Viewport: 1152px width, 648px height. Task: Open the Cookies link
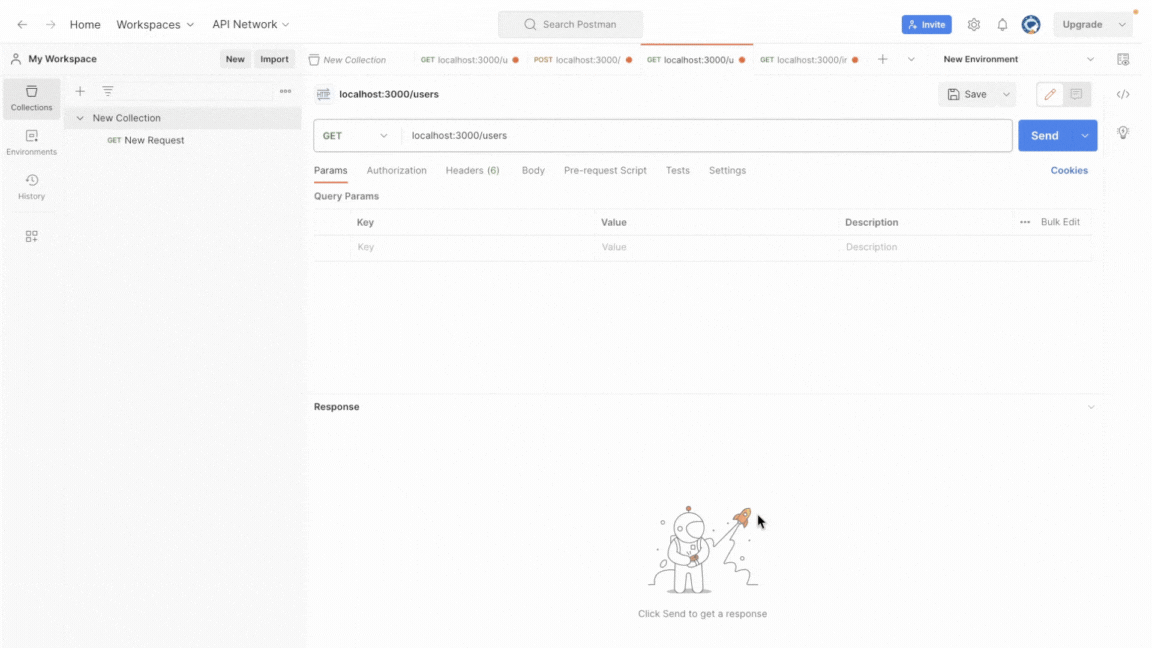pos(1069,170)
